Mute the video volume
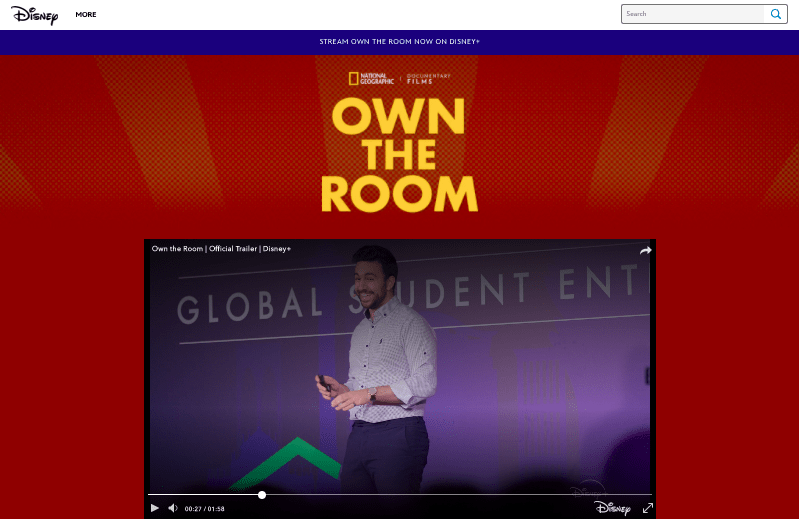Image resolution: width=799 pixels, height=519 pixels. coord(173,508)
